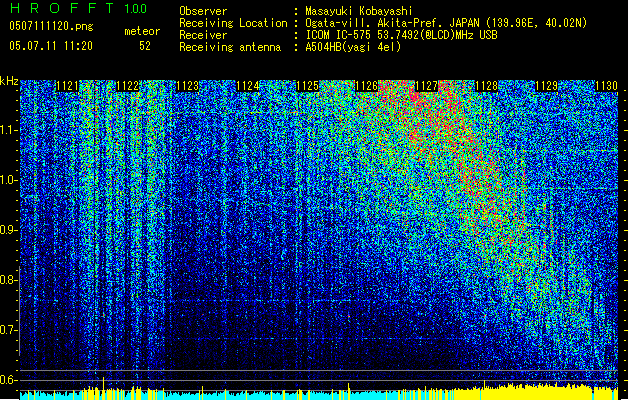Viewport: 629px width, 400px height.
Task: Click the 1121 time marker
Action: tap(67, 86)
